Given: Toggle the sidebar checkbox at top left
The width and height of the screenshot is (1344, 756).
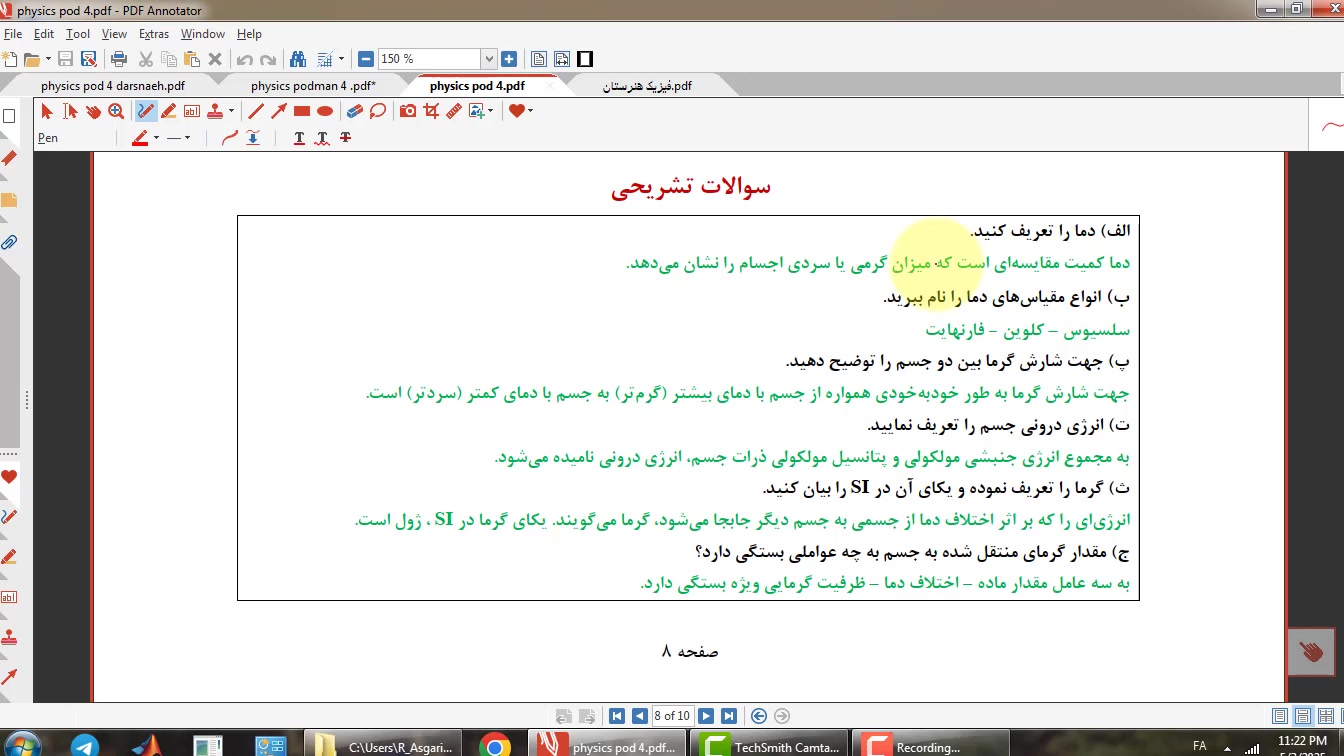Looking at the screenshot, I should 9,116.
